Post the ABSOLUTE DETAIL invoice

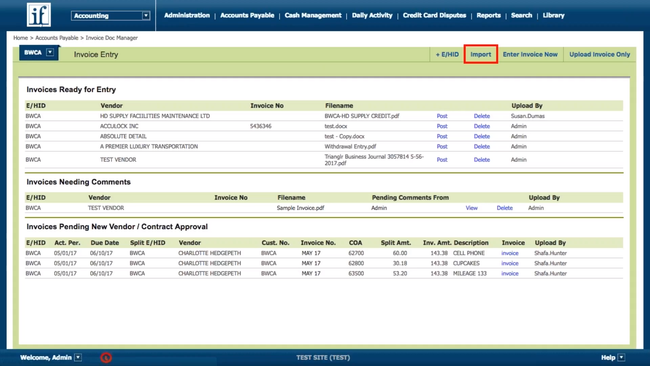coord(442,136)
